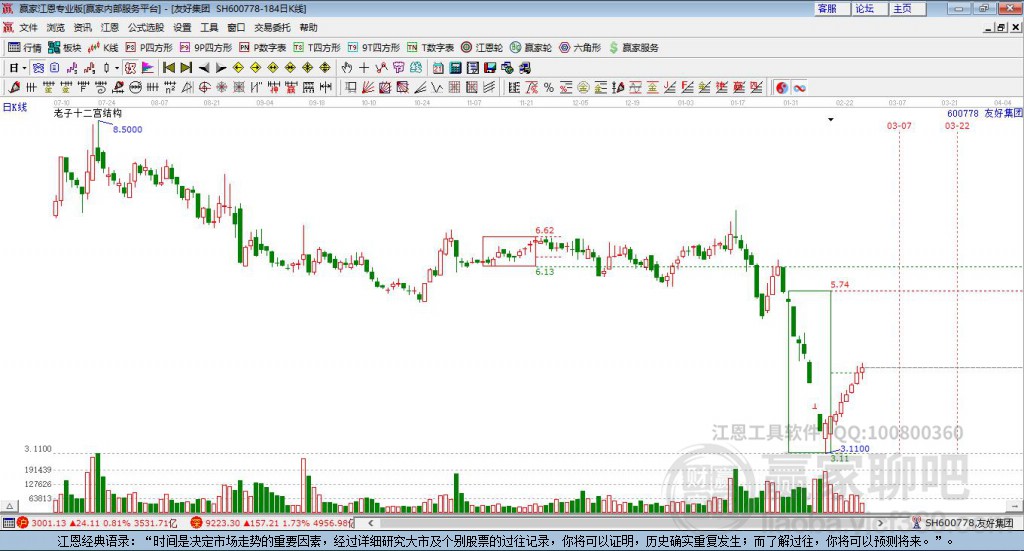This screenshot has width=1024, height=551.
Task: Select the red pencil tool icon
Action: [14, 88]
